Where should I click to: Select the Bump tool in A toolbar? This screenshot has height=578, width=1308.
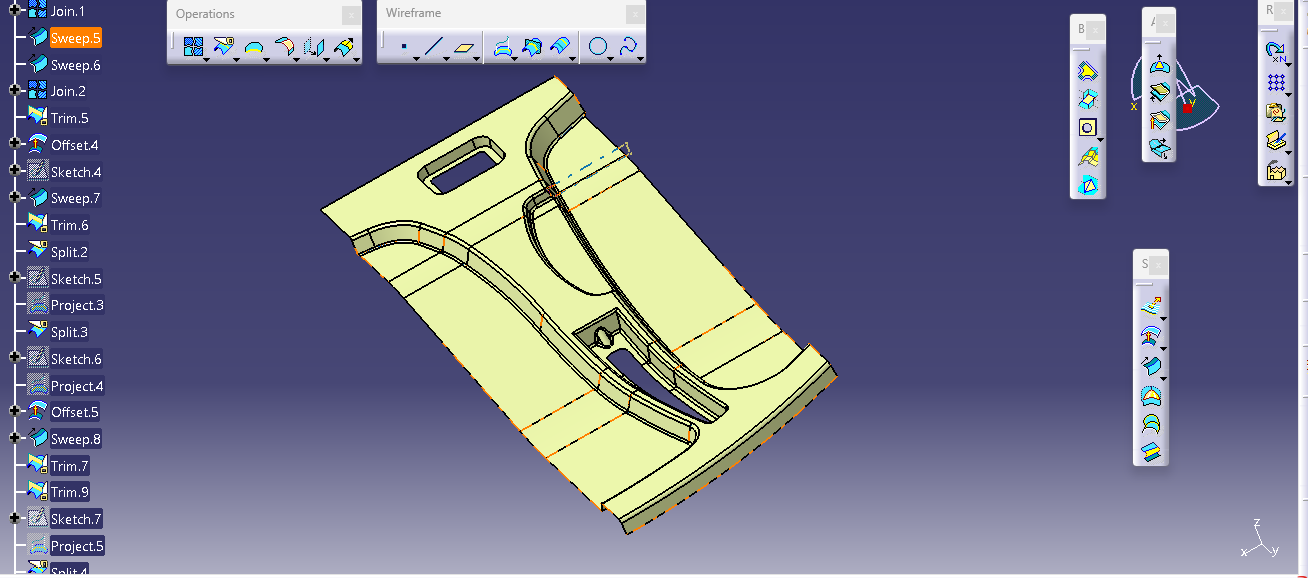1159,65
